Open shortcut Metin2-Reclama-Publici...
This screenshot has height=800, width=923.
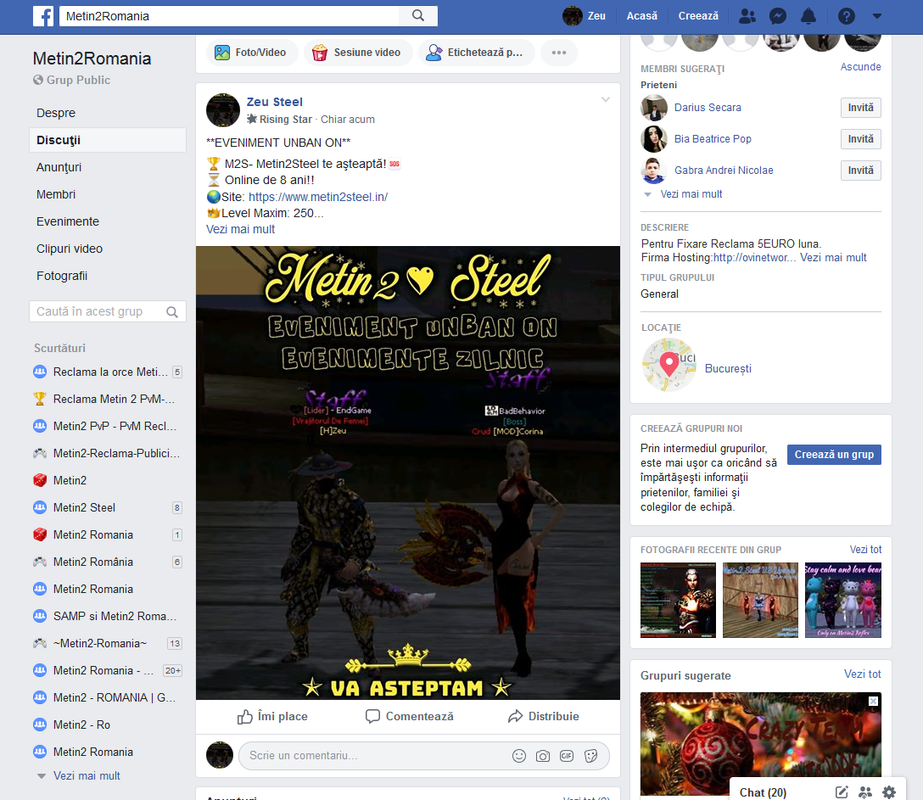tap(108, 453)
